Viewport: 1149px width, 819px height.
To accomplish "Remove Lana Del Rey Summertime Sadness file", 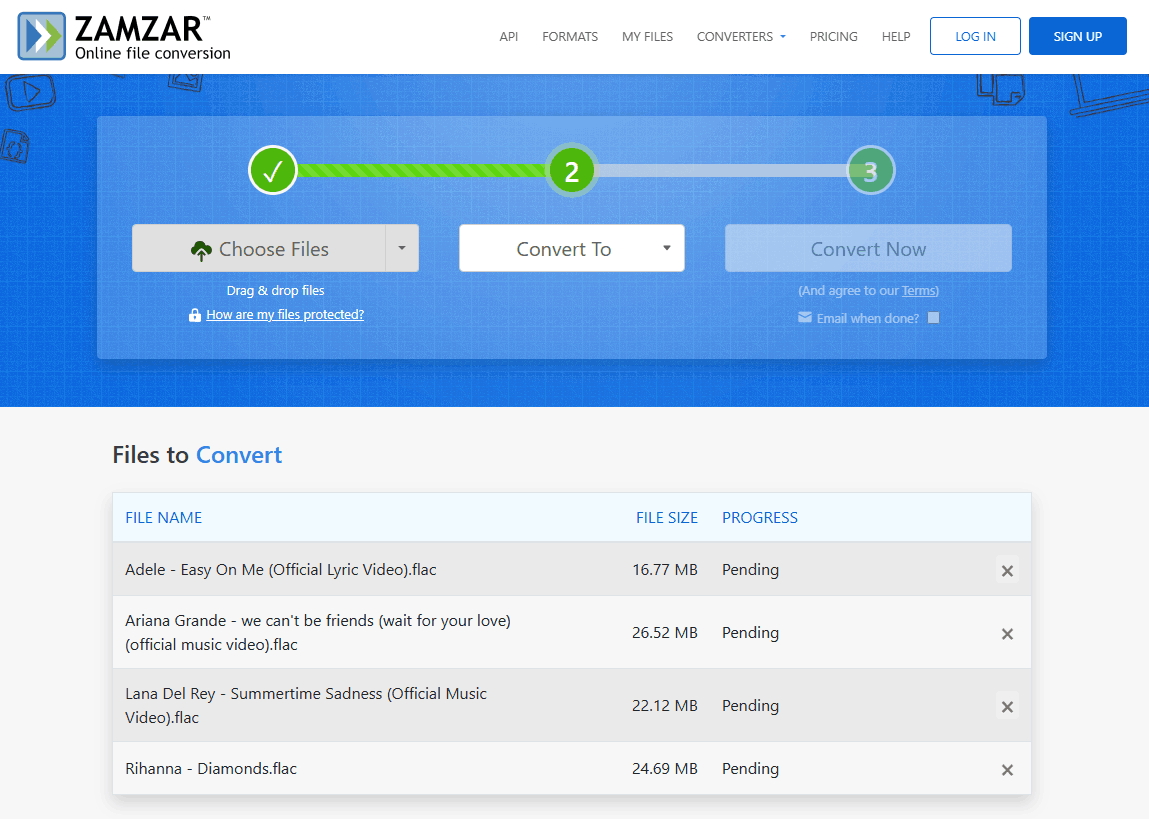I will click(1007, 707).
